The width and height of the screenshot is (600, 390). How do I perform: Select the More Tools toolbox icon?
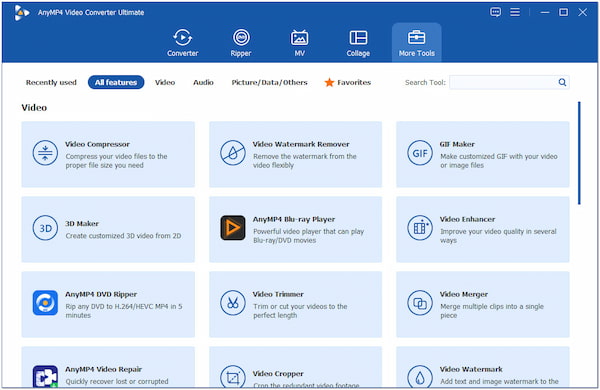coord(416,38)
